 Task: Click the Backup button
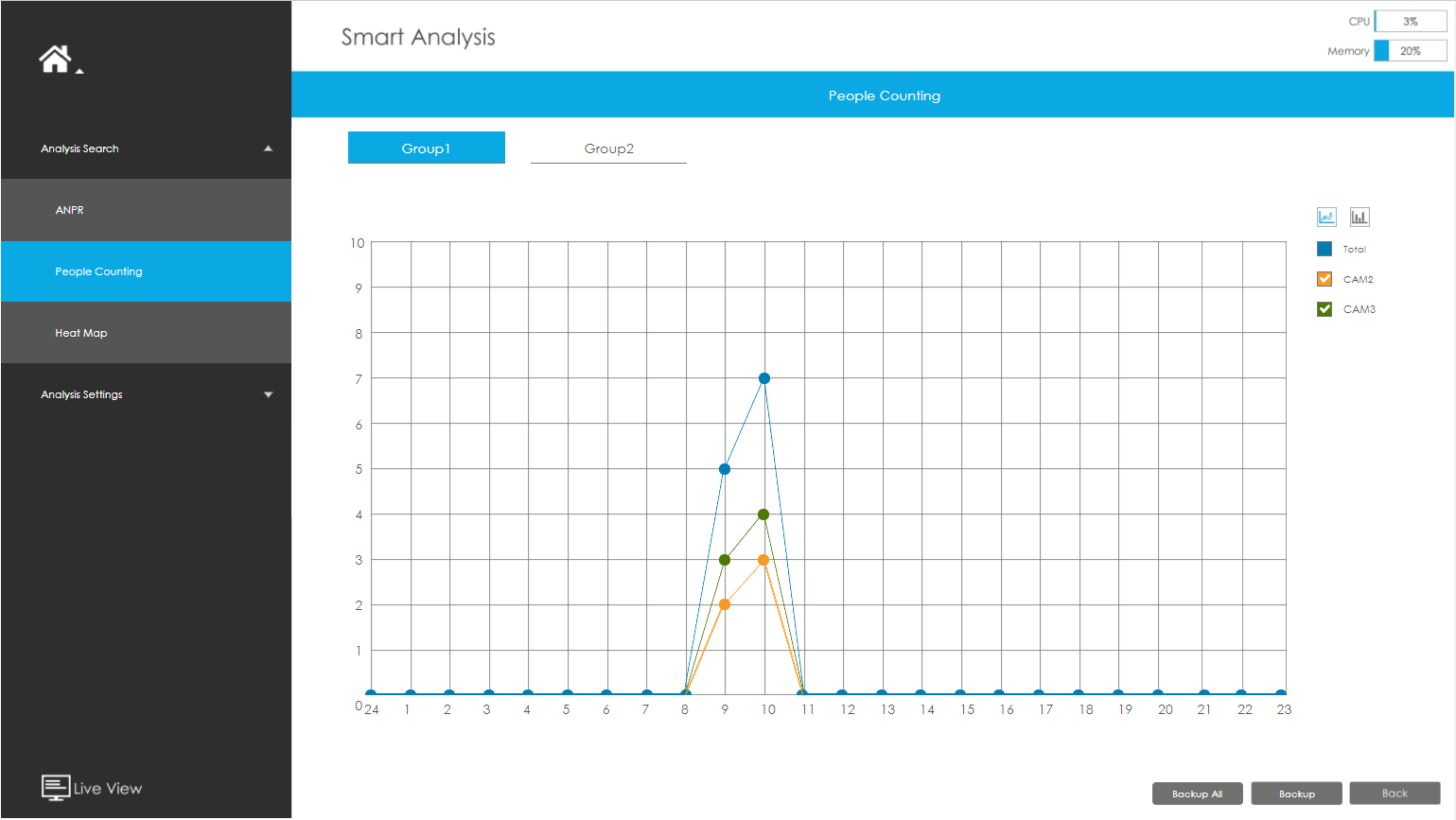1296,794
